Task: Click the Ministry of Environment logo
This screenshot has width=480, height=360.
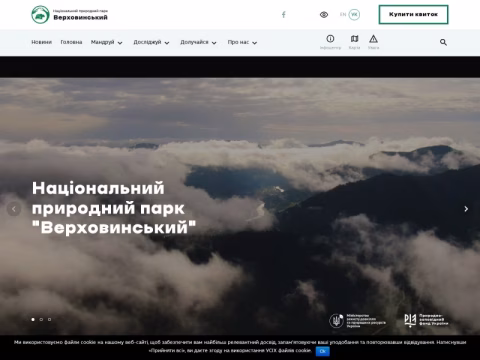Action: (358, 321)
